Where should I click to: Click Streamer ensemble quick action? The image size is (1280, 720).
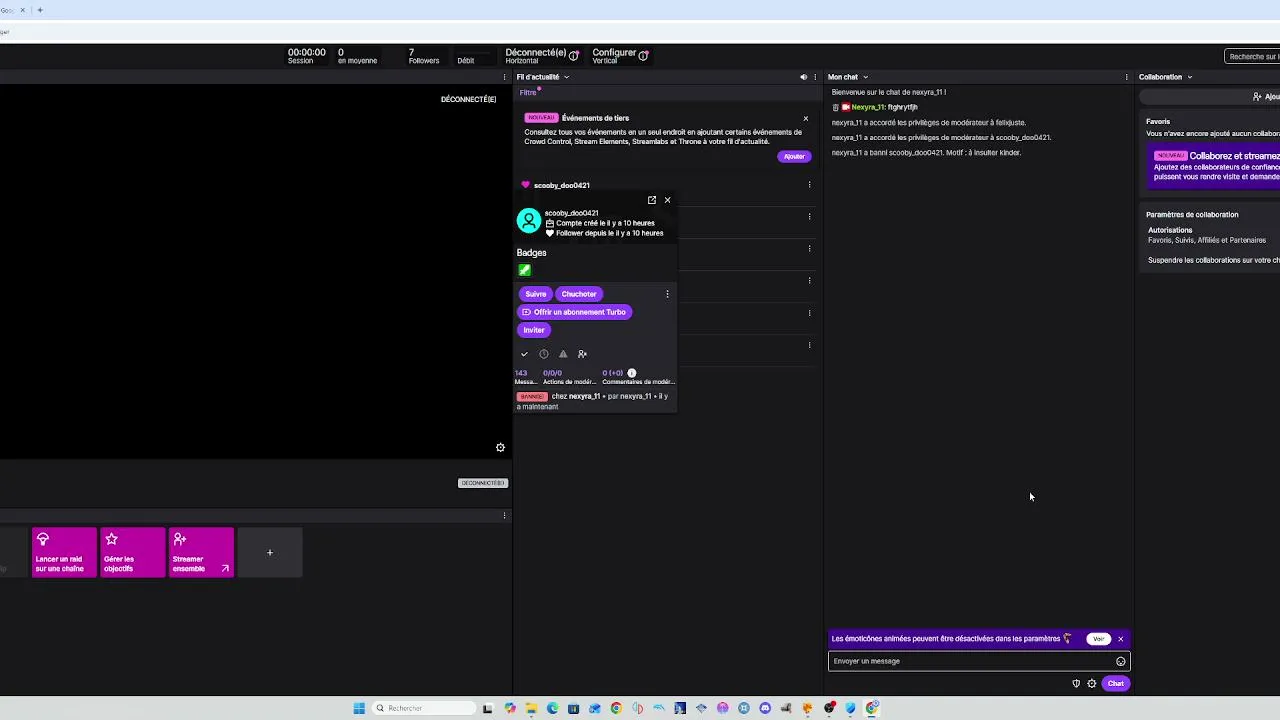pos(201,553)
